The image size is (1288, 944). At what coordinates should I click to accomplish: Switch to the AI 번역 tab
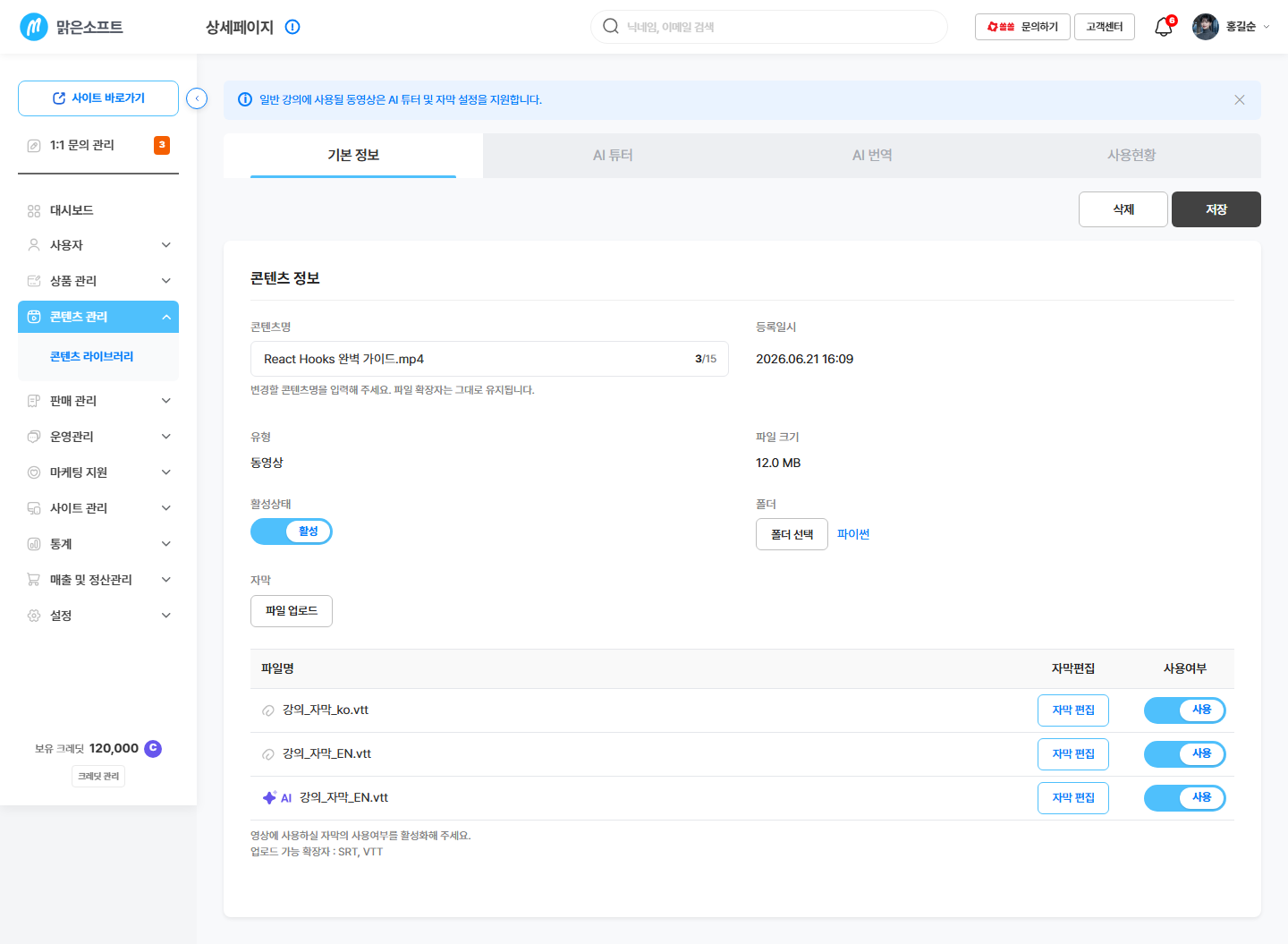(x=872, y=156)
